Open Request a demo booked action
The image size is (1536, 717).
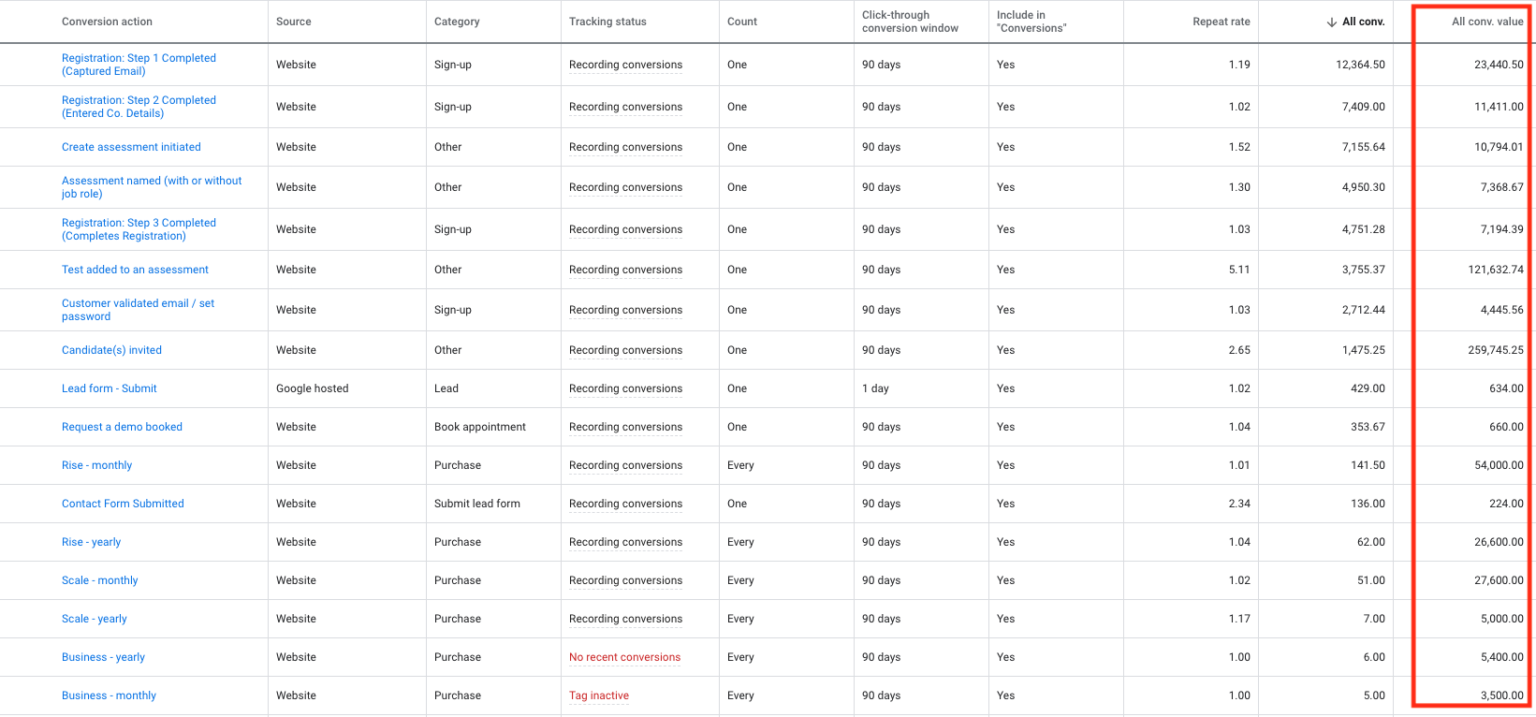coord(122,426)
